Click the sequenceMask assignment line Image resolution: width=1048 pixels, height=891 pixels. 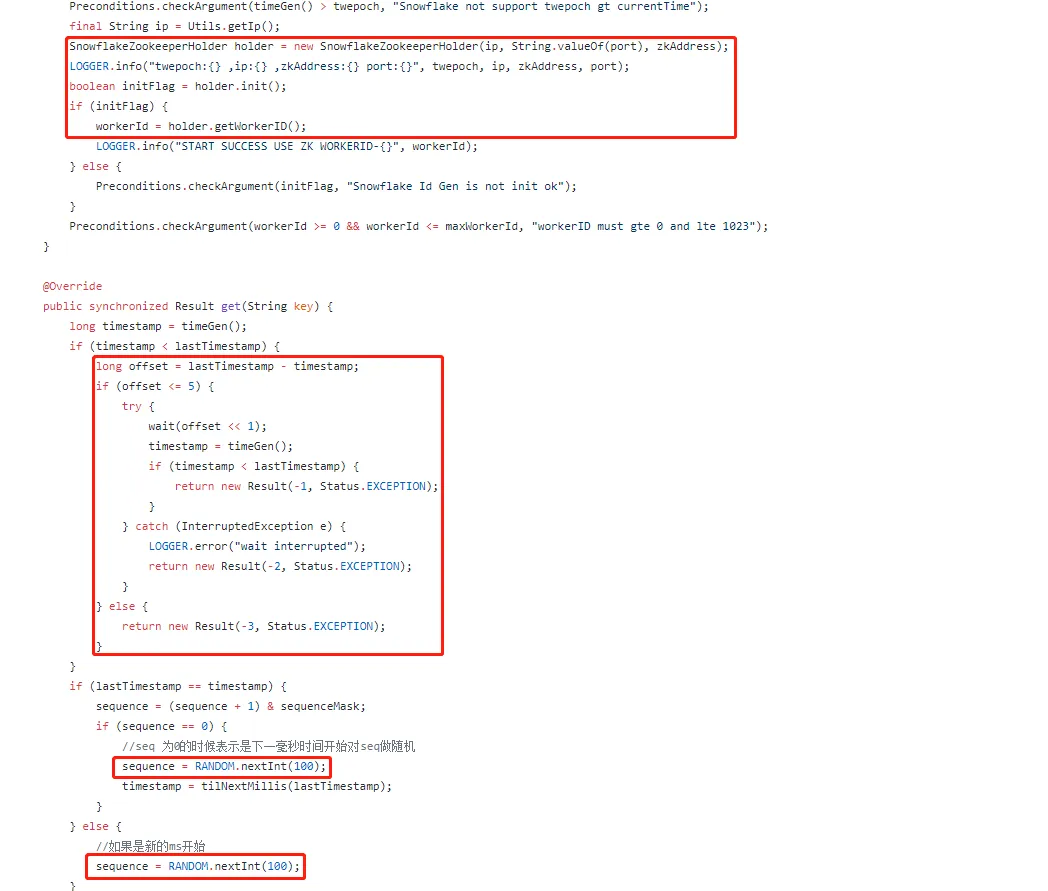click(231, 707)
